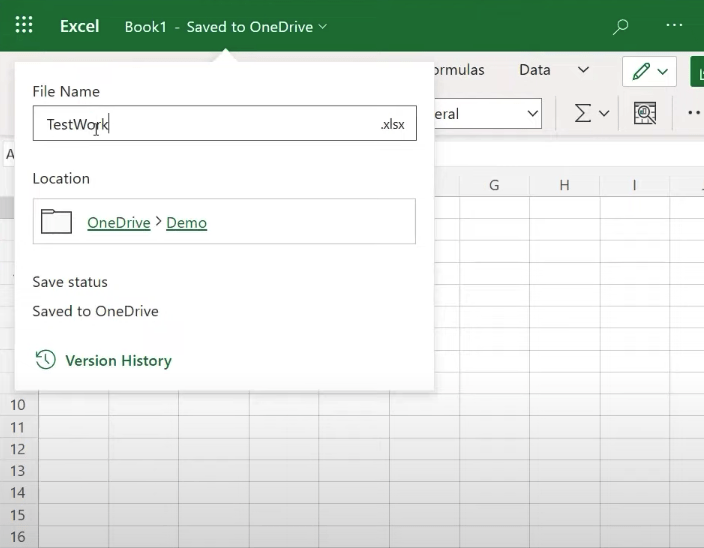The height and width of the screenshot is (548, 704).
Task: Open the Analyze Data icon
Action: (645, 113)
